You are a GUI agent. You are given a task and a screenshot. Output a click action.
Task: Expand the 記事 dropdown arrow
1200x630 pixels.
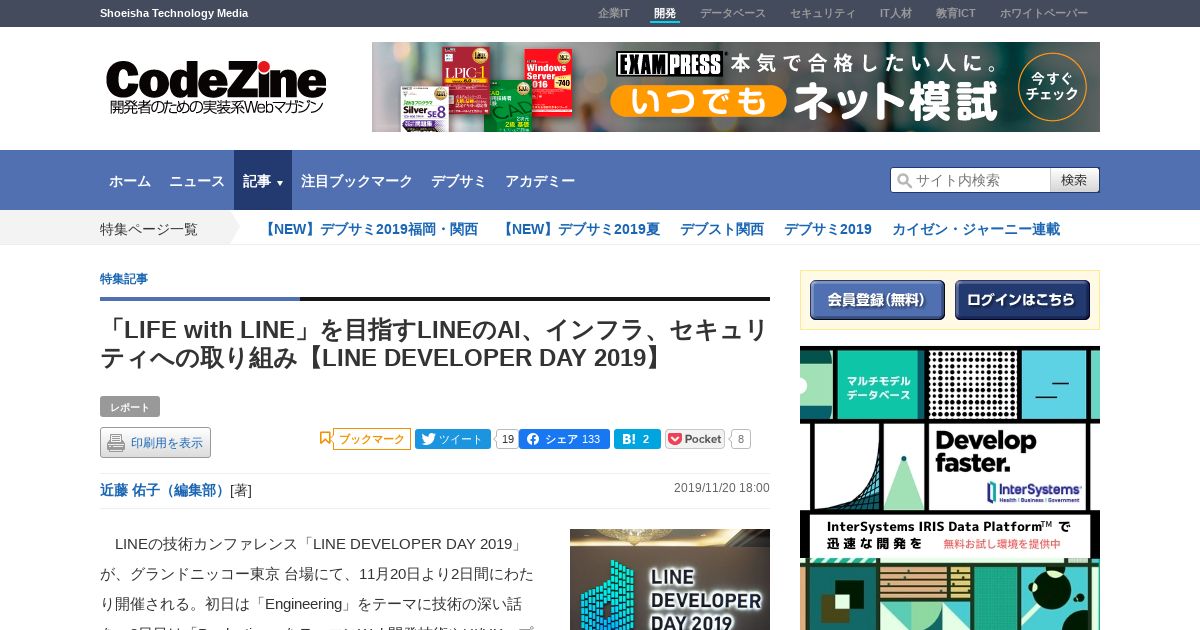280,183
